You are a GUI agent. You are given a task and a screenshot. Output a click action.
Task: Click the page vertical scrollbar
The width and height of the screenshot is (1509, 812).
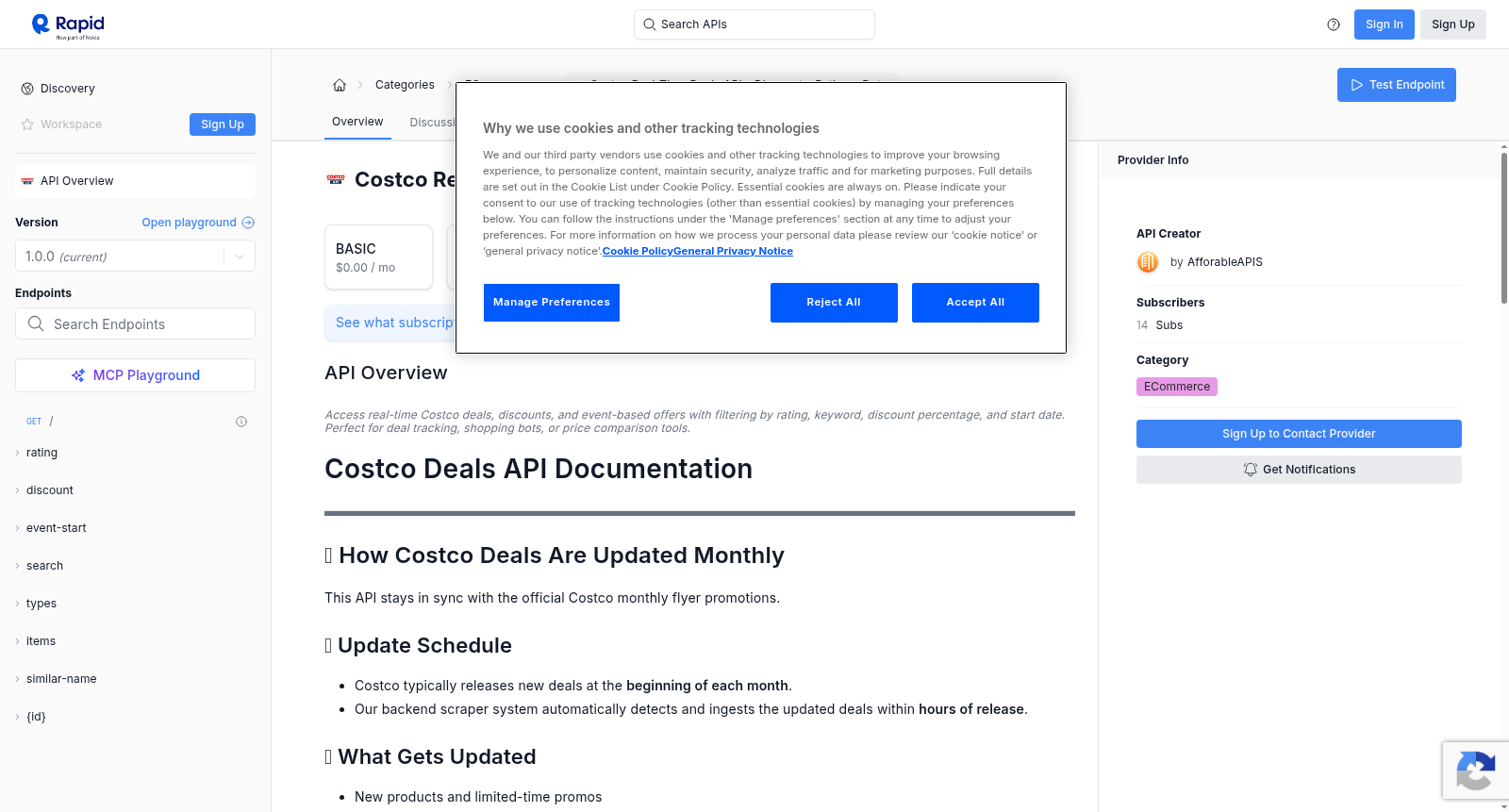tap(1504, 226)
